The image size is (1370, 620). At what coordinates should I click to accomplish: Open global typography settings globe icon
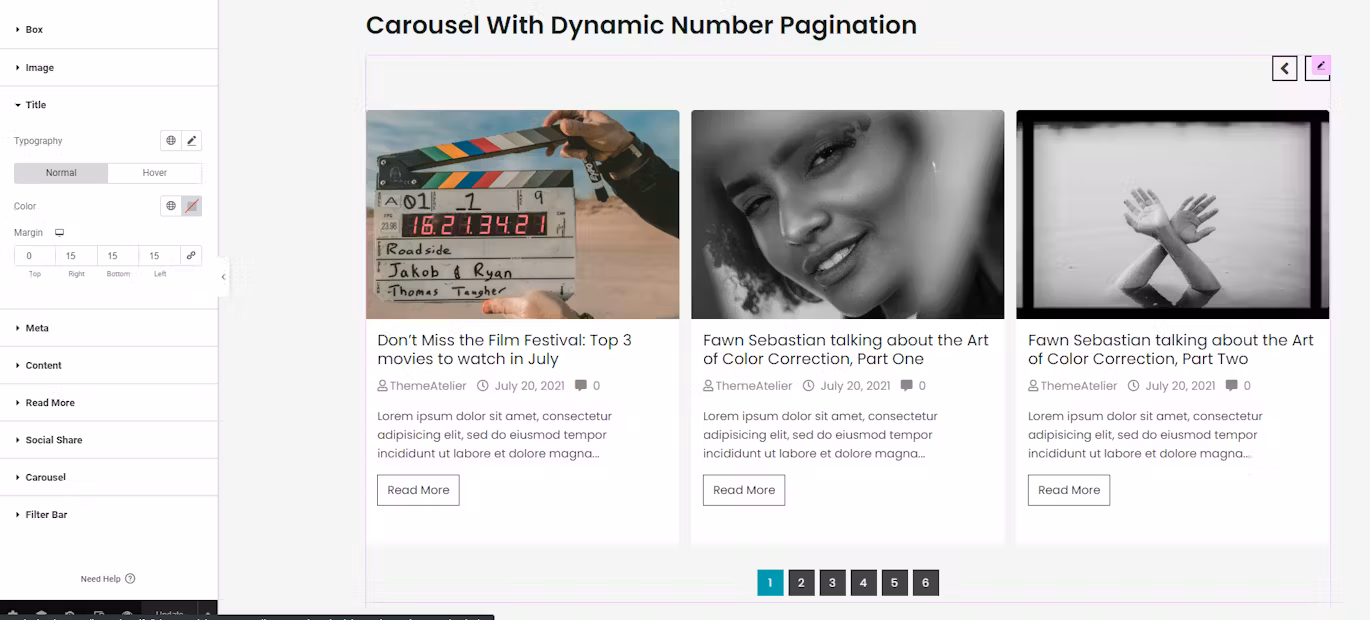[x=171, y=141]
